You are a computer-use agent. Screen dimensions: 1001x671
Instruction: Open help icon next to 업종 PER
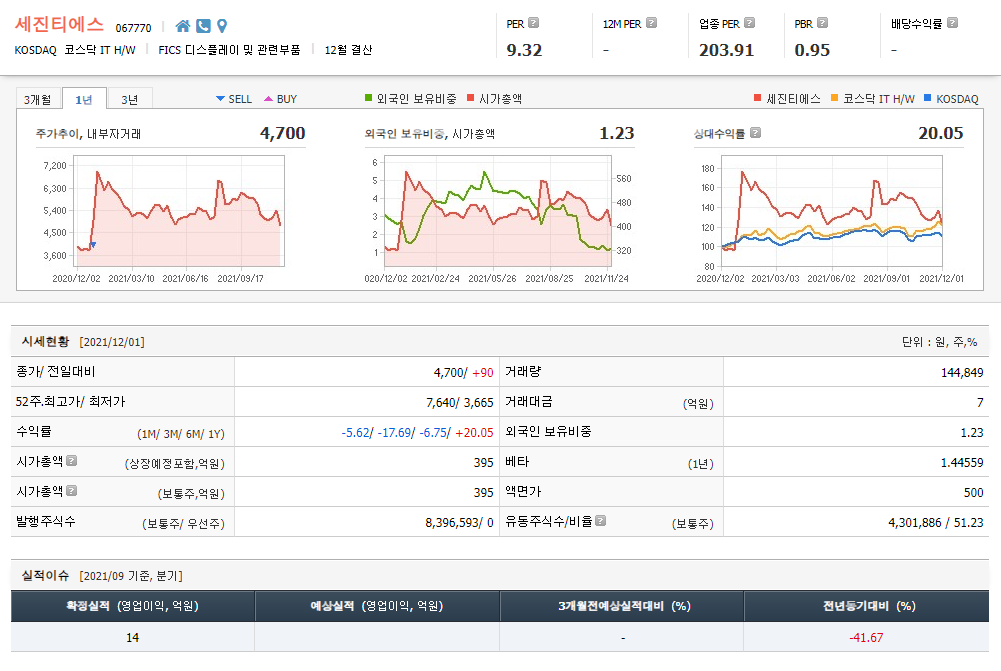(749, 23)
